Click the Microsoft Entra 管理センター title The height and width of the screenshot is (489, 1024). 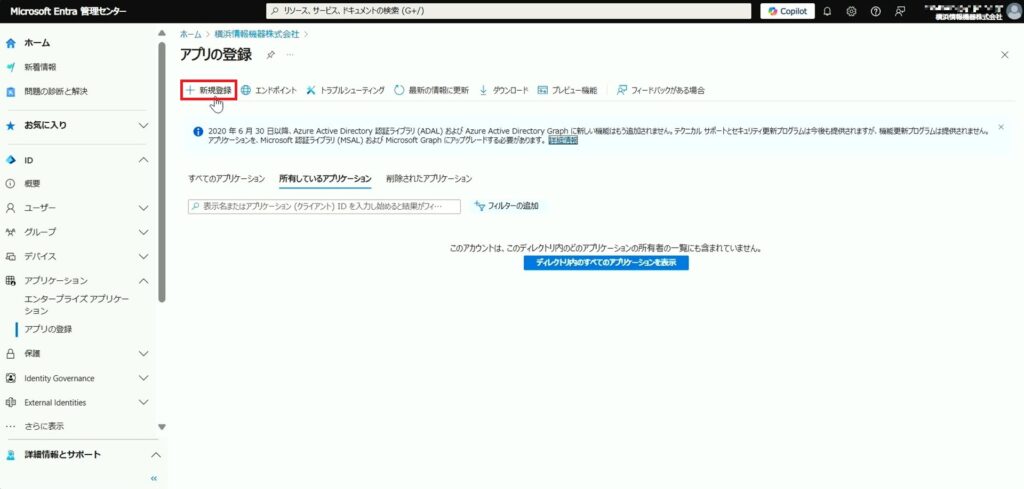[x=68, y=11]
